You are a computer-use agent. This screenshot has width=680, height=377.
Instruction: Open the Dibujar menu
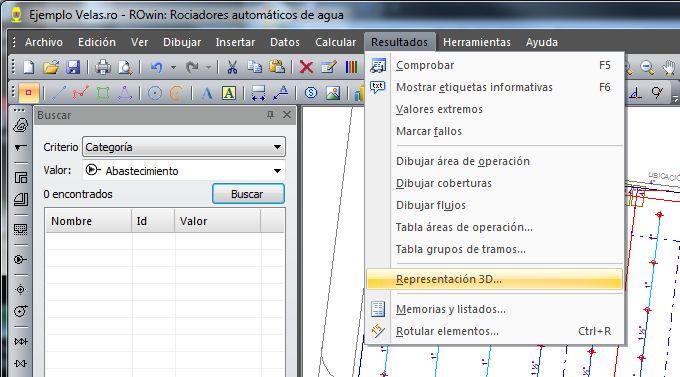pos(182,42)
